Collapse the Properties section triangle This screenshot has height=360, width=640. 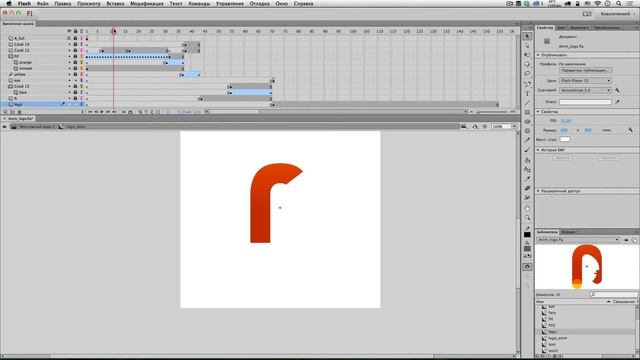click(x=538, y=111)
